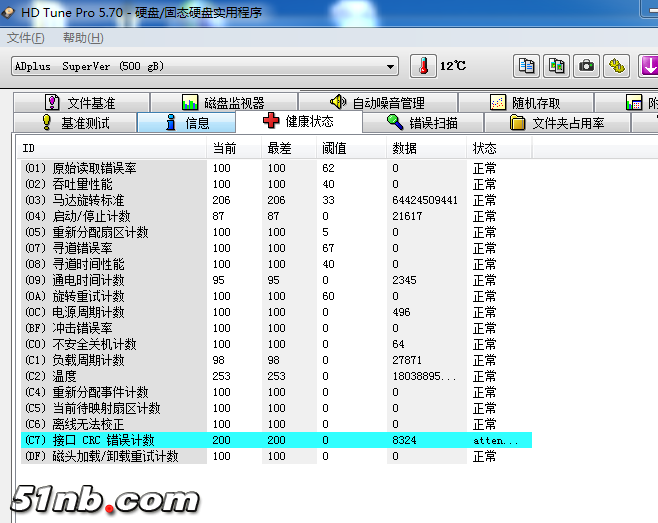Switch to the 磁盘监视器 tab
Viewport: 658px width, 523px height.
pos(223,102)
